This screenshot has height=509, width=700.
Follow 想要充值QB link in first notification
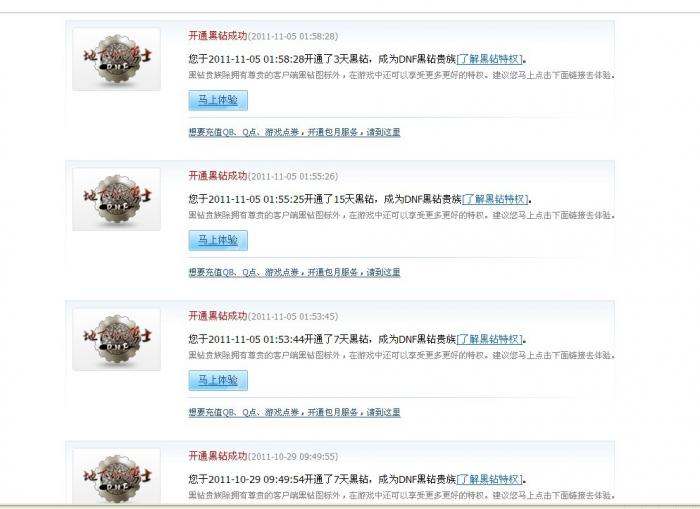click(294, 132)
